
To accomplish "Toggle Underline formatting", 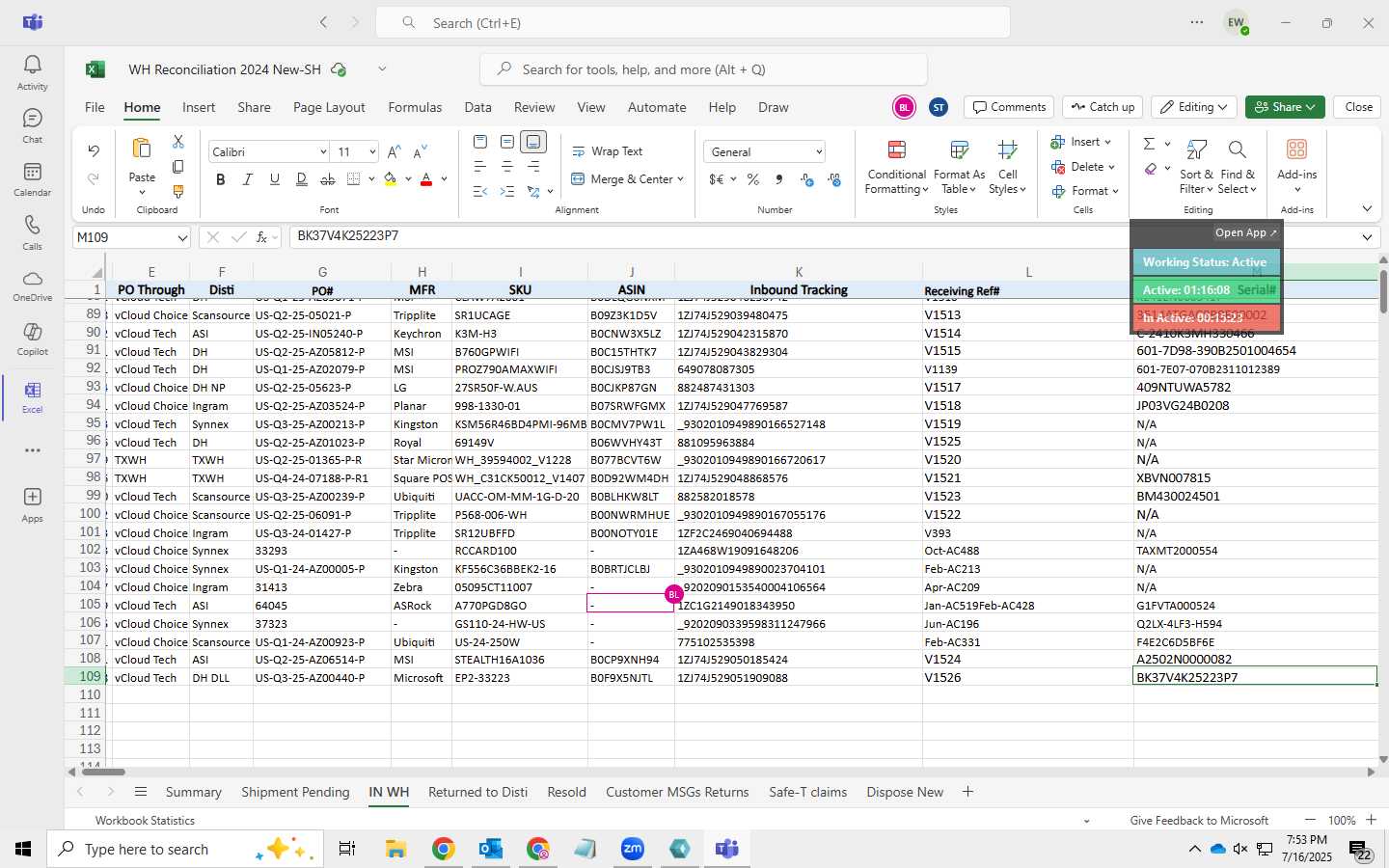I will 275,179.
